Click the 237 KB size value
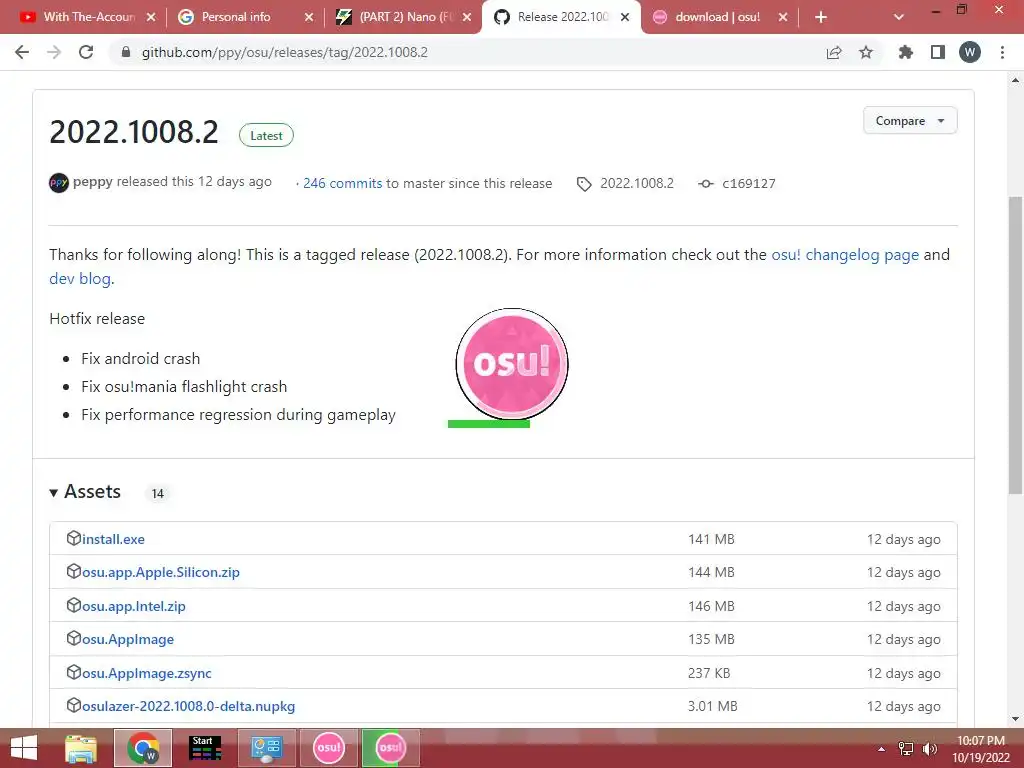This screenshot has width=1024, height=768. click(709, 673)
